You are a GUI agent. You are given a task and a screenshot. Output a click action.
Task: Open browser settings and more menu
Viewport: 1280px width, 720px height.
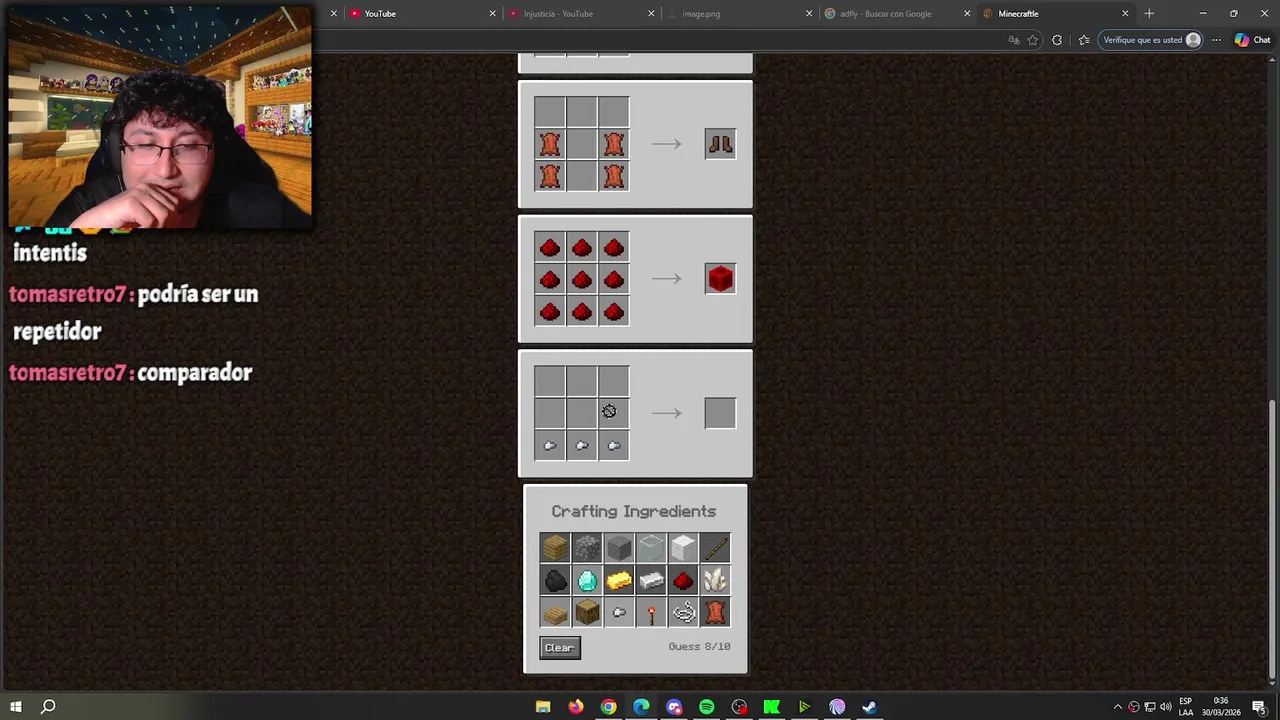(x=1216, y=40)
